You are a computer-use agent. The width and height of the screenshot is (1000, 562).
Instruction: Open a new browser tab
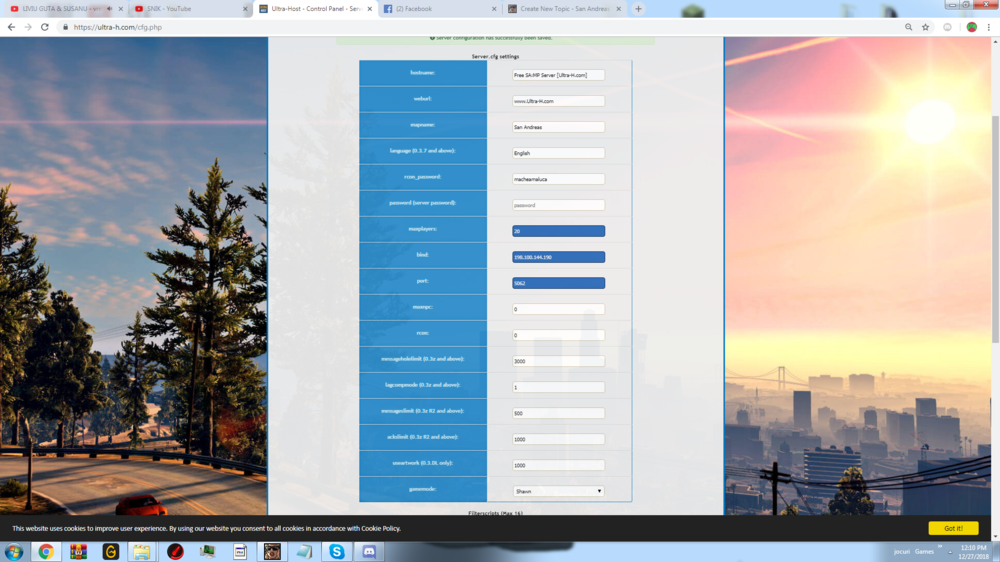638,9
